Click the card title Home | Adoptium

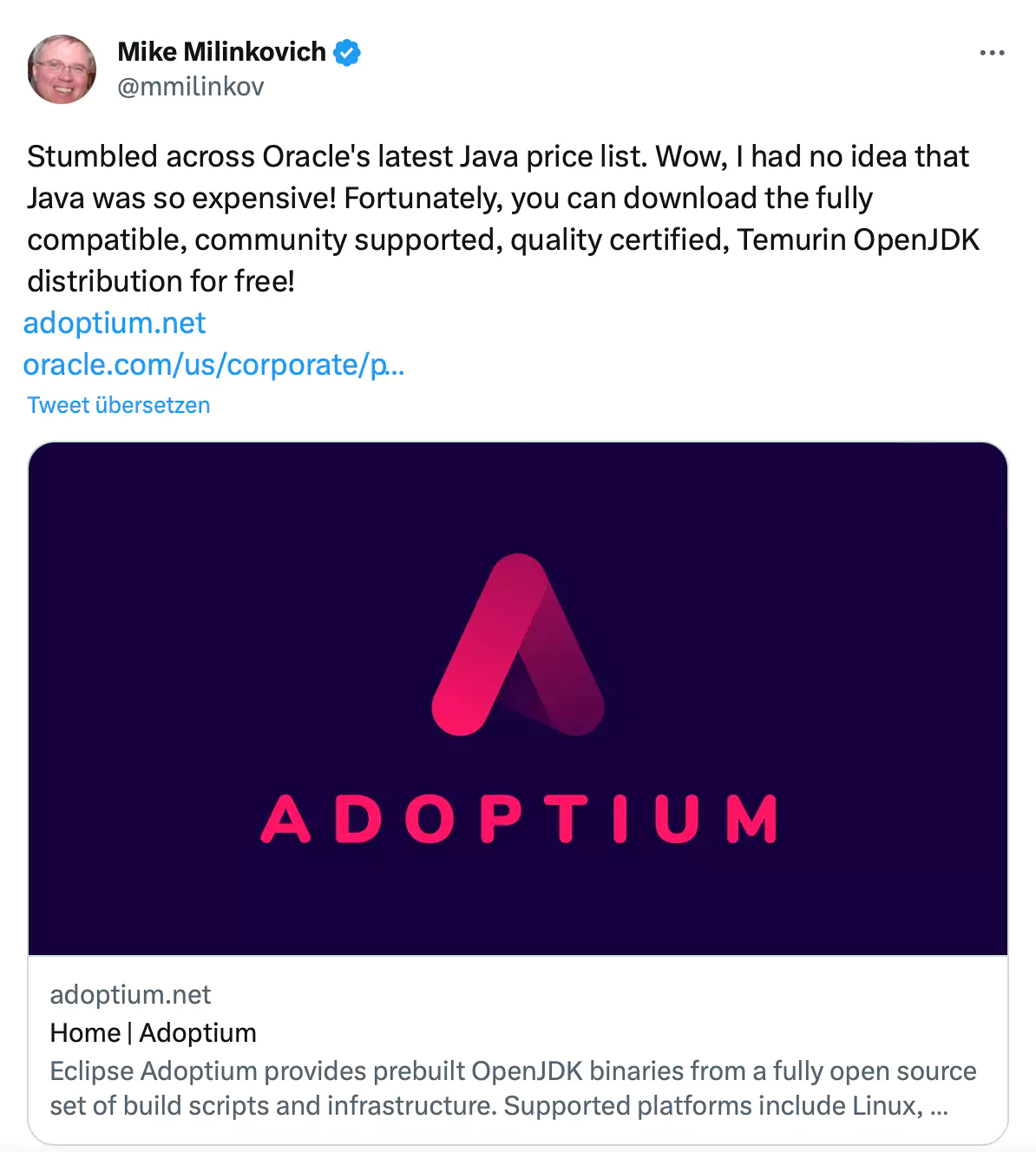tap(153, 1032)
